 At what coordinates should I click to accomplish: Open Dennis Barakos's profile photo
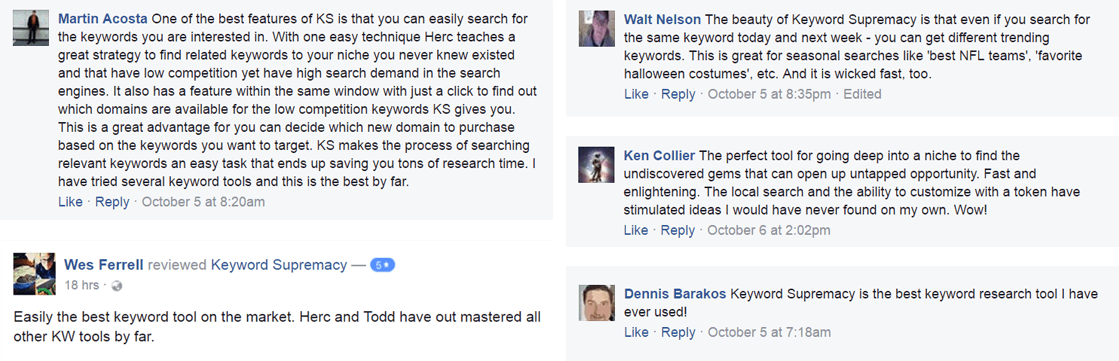[597, 303]
